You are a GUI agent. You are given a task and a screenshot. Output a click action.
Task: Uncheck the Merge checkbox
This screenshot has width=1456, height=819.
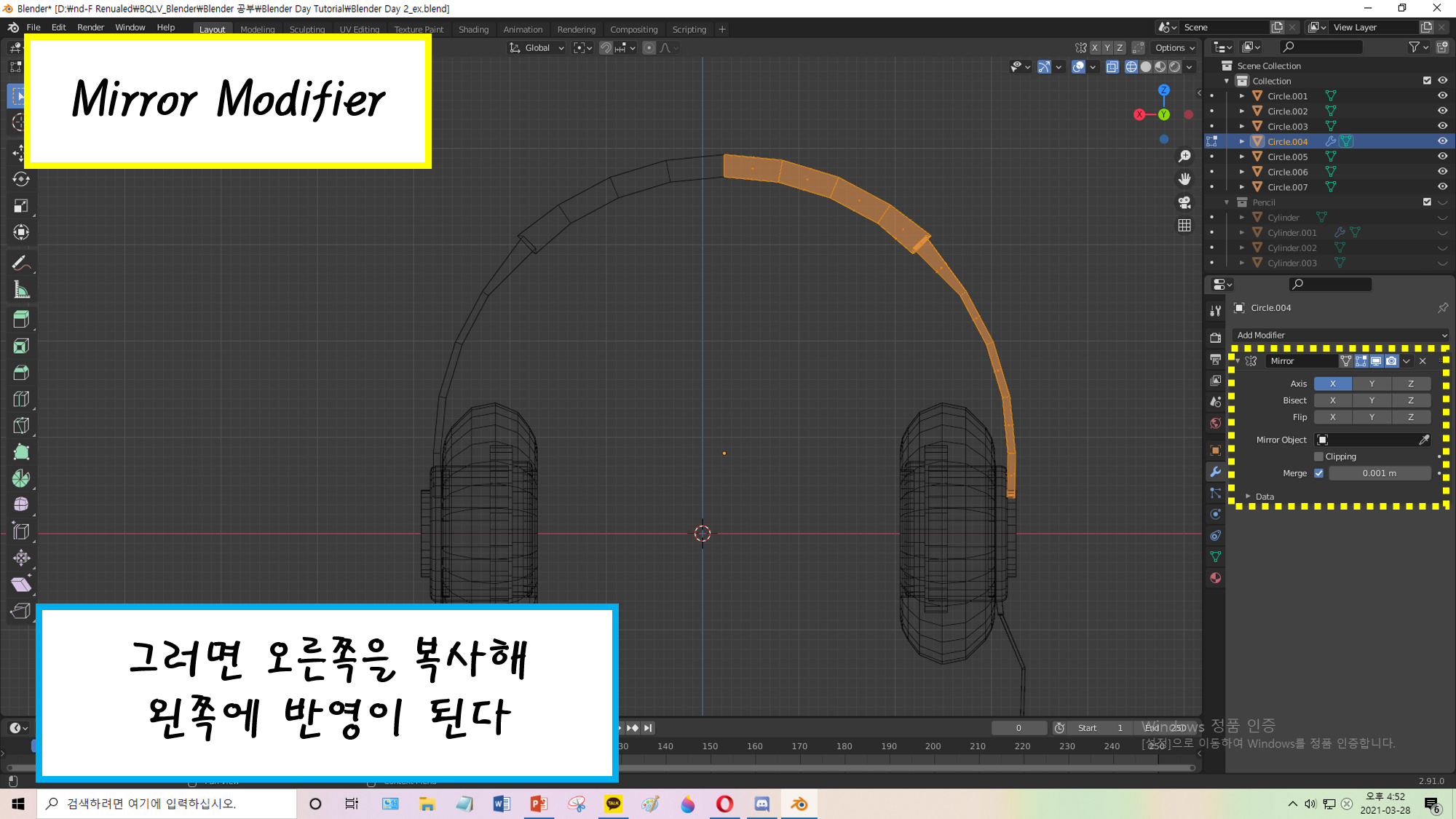[x=1318, y=473]
